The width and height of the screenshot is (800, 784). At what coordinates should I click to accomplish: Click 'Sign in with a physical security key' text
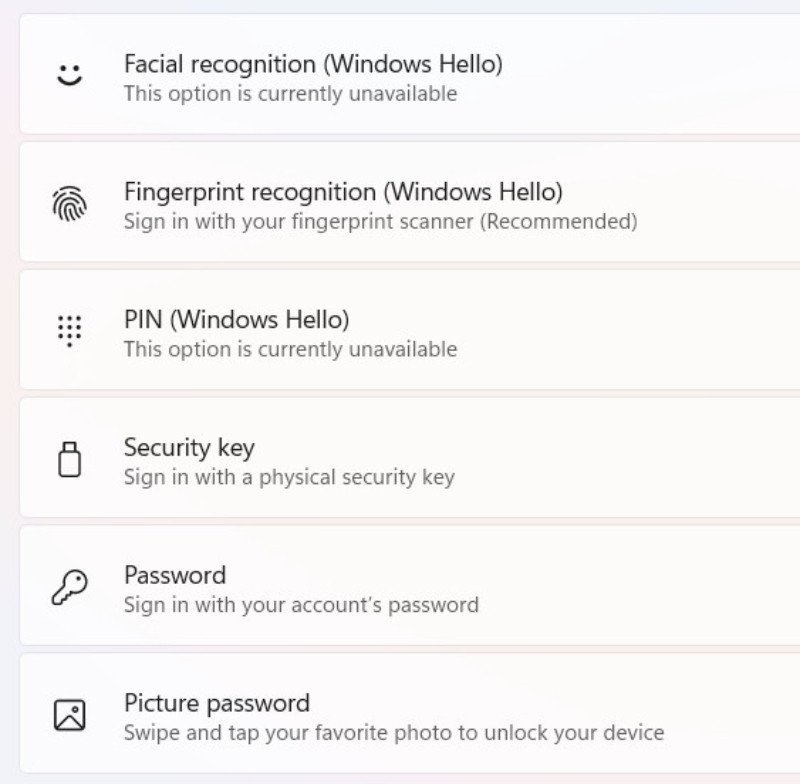pyautogui.click(x=290, y=477)
